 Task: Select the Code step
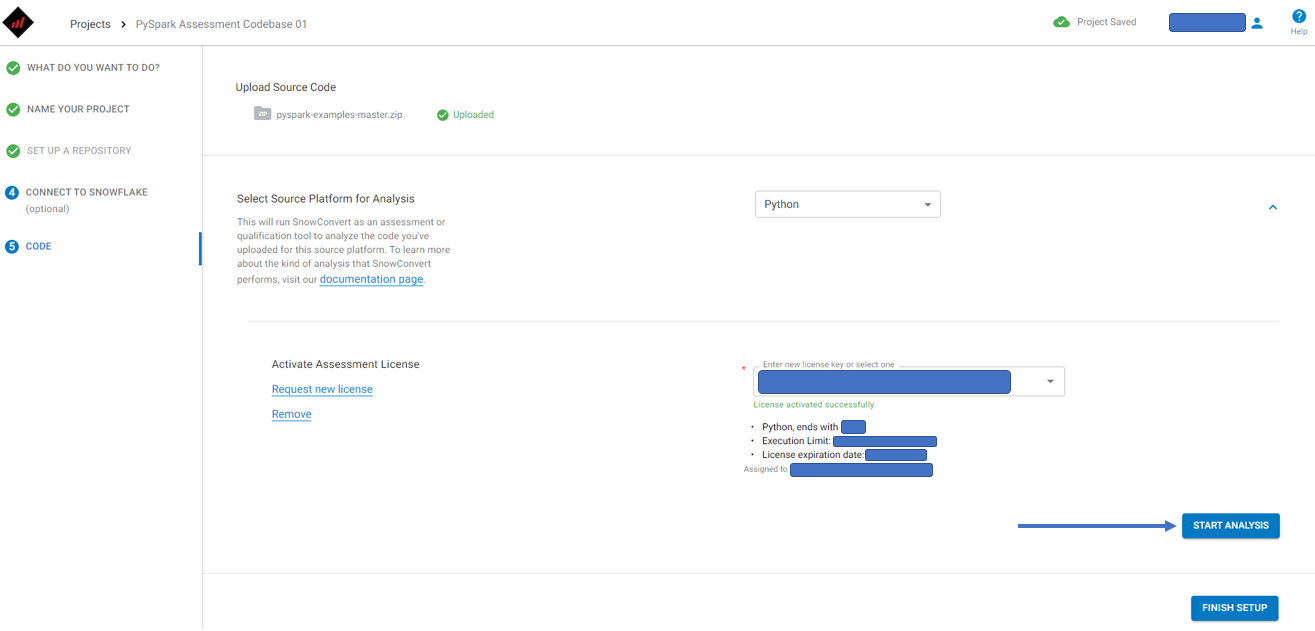[38, 246]
